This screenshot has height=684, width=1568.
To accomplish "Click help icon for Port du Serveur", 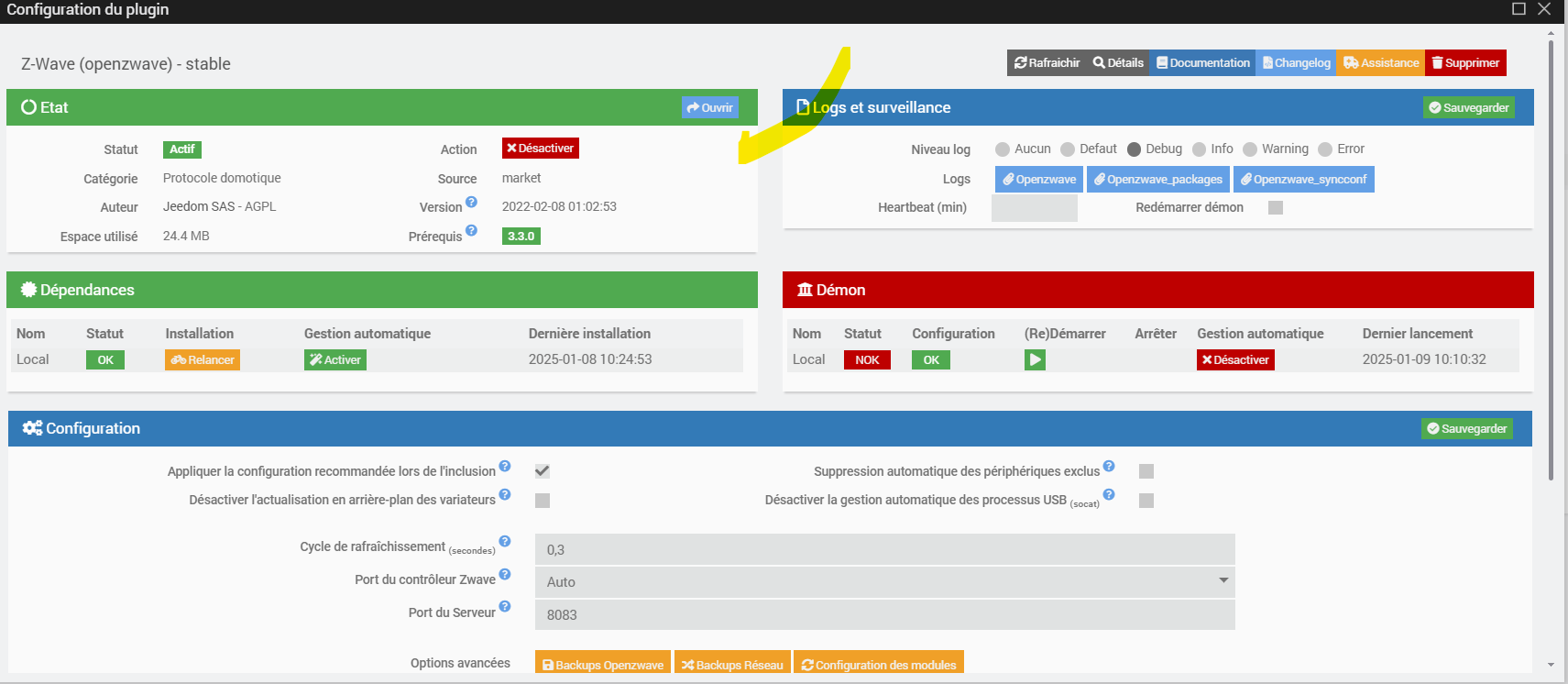I will click(505, 607).
